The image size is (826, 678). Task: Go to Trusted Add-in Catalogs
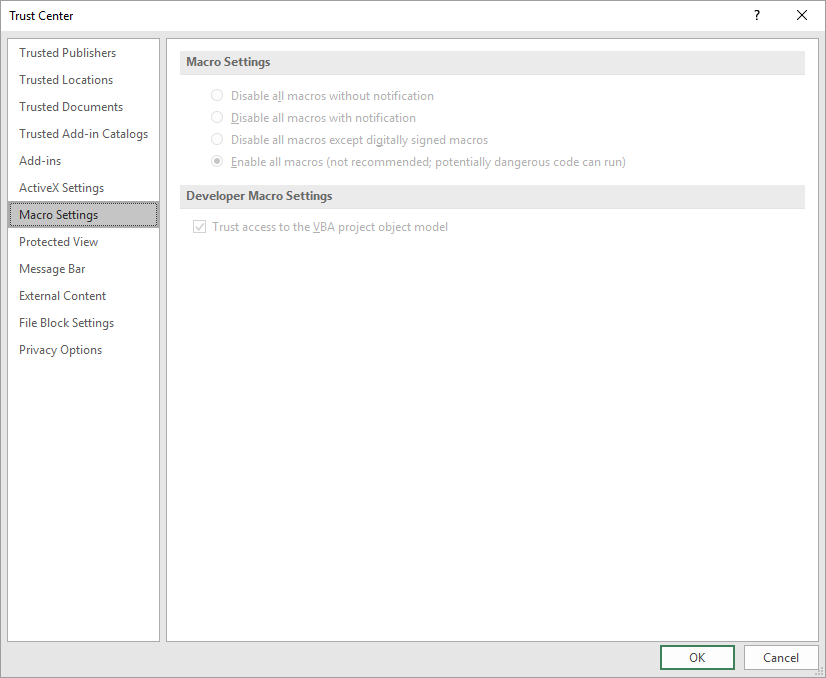(83, 134)
